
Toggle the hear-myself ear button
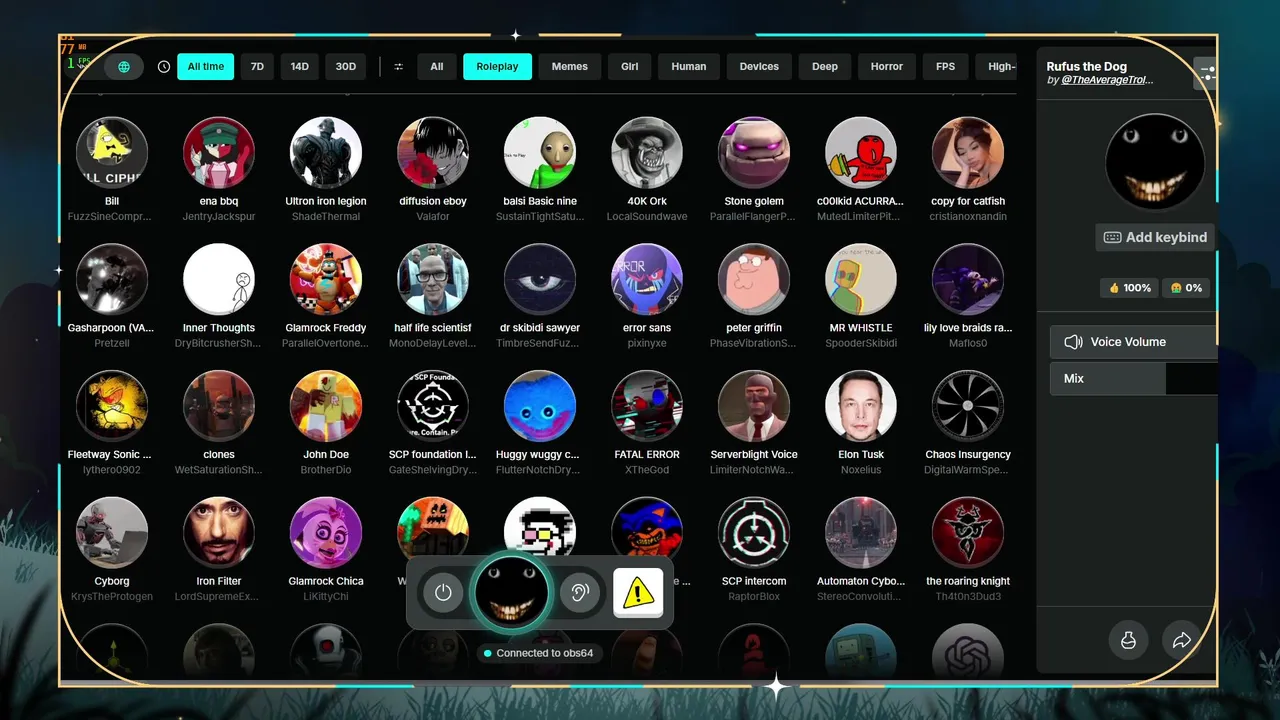(x=580, y=592)
